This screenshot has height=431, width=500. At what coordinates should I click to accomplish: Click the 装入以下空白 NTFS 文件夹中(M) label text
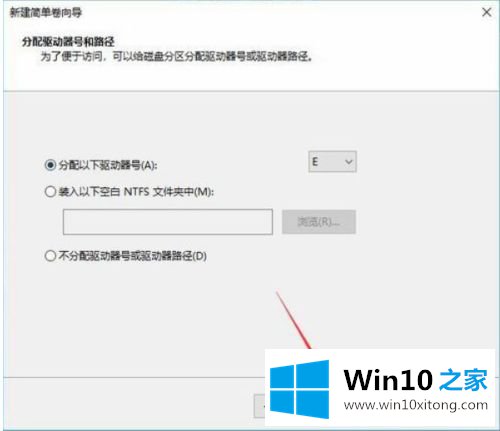click(136, 192)
